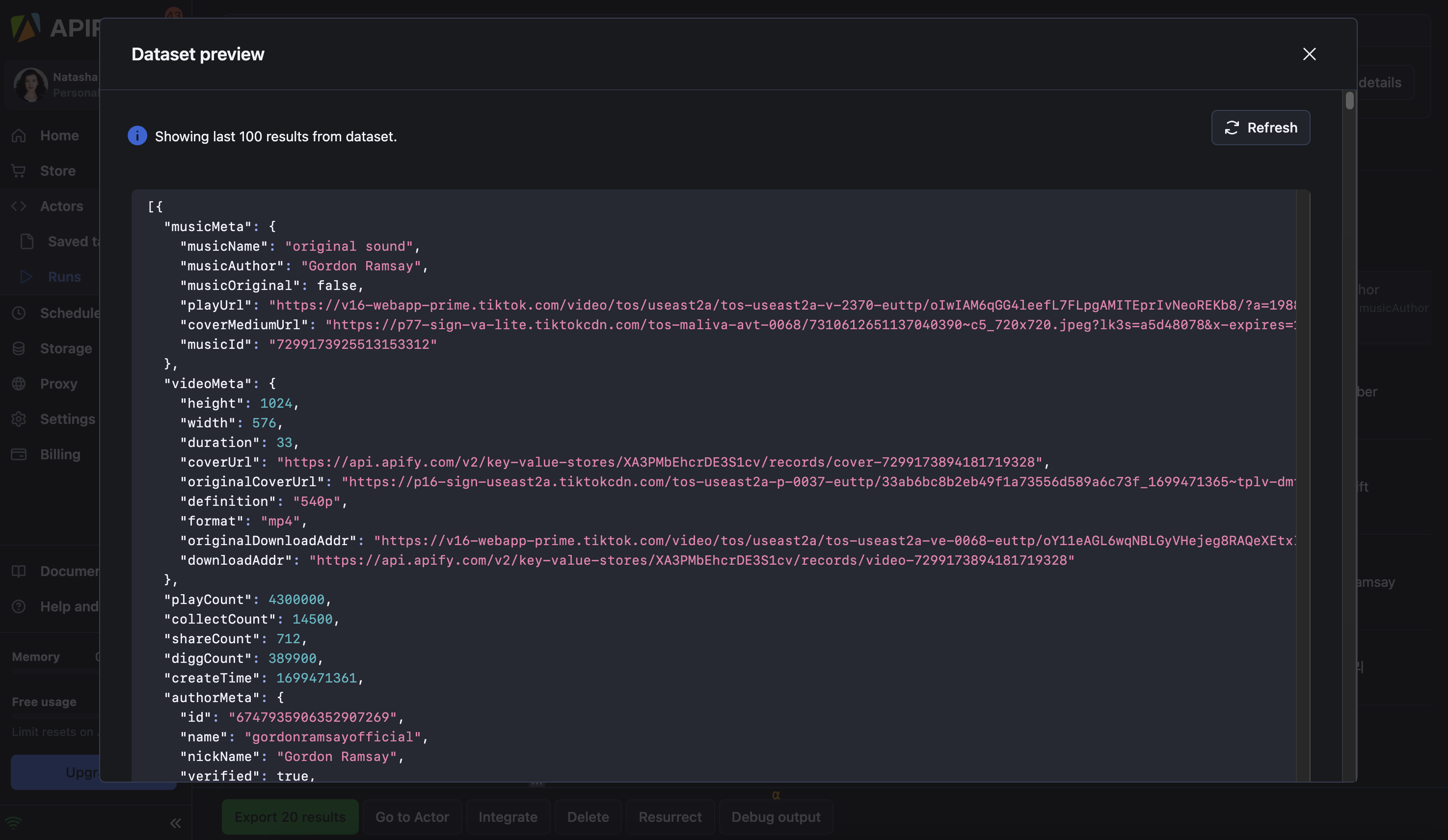Click the Schedules clock icon
The height and width of the screenshot is (840, 1448).
pos(19,313)
